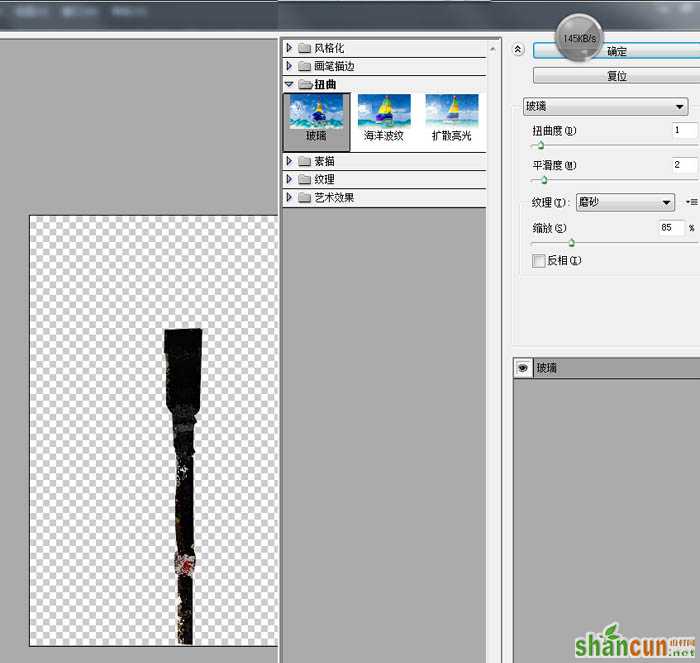Viewport: 700px width, 663px height.
Task: Select the 玻璃 filter thumbnail
Action: (317, 122)
